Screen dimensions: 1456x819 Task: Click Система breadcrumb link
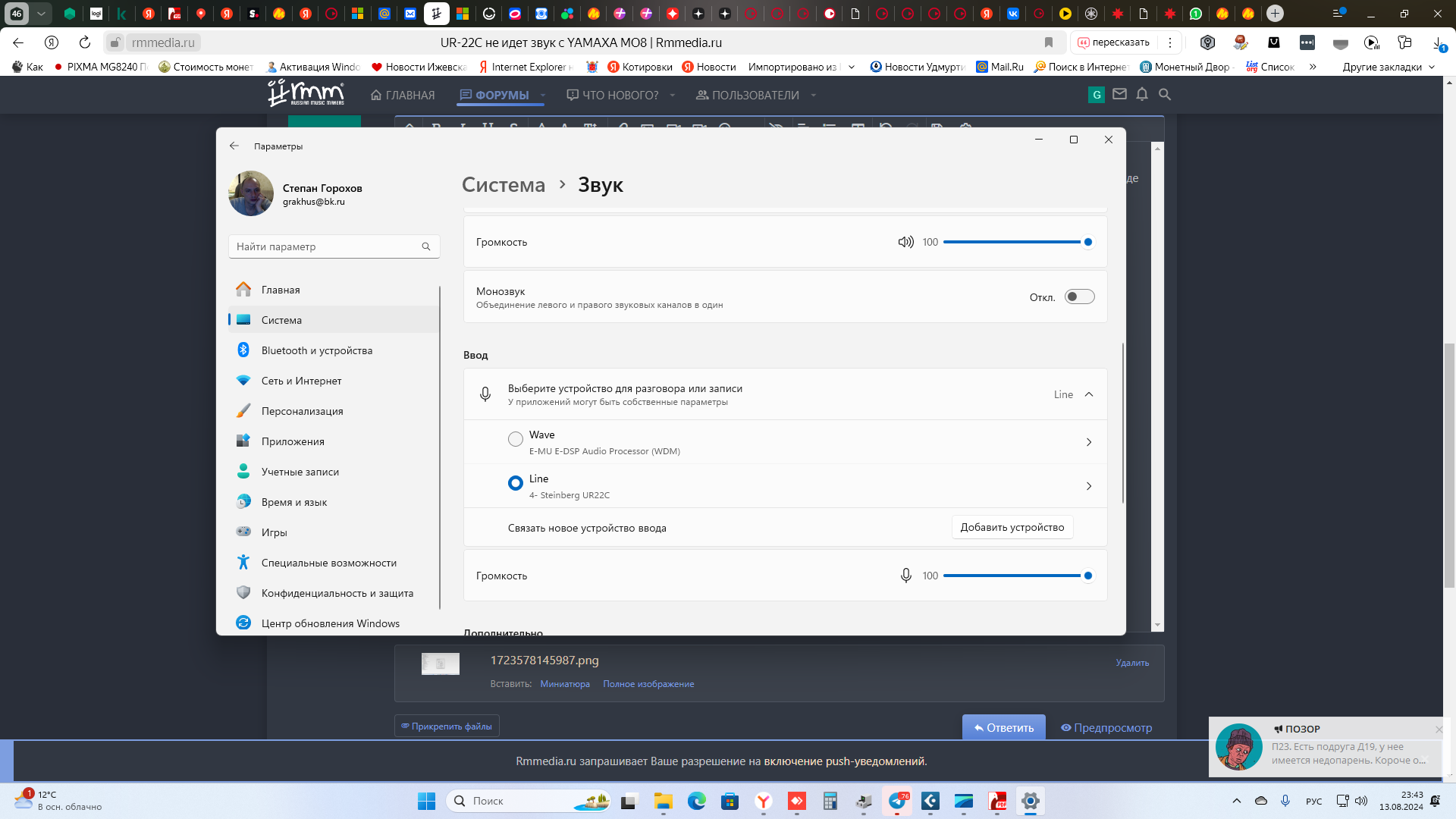click(x=504, y=185)
